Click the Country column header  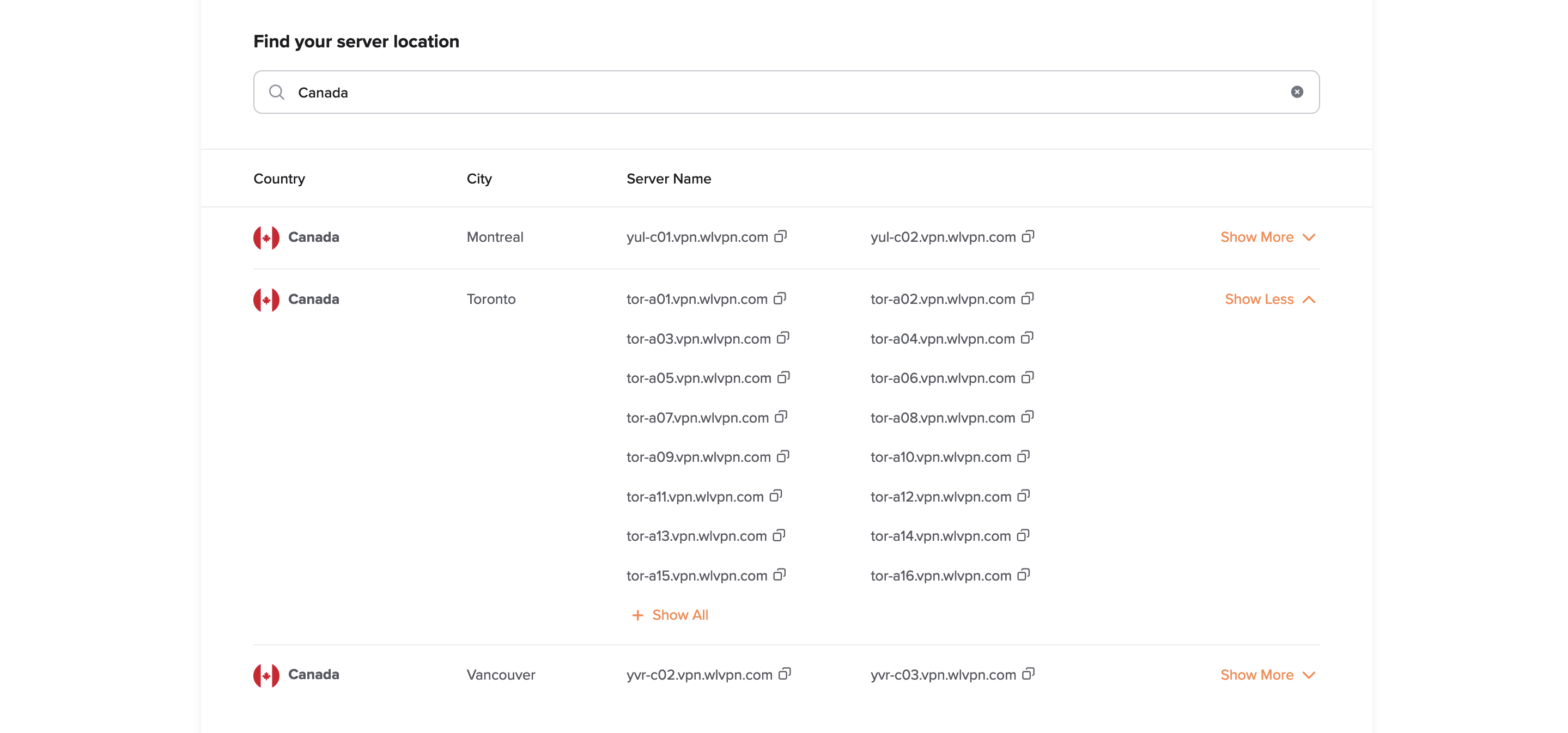click(x=279, y=179)
